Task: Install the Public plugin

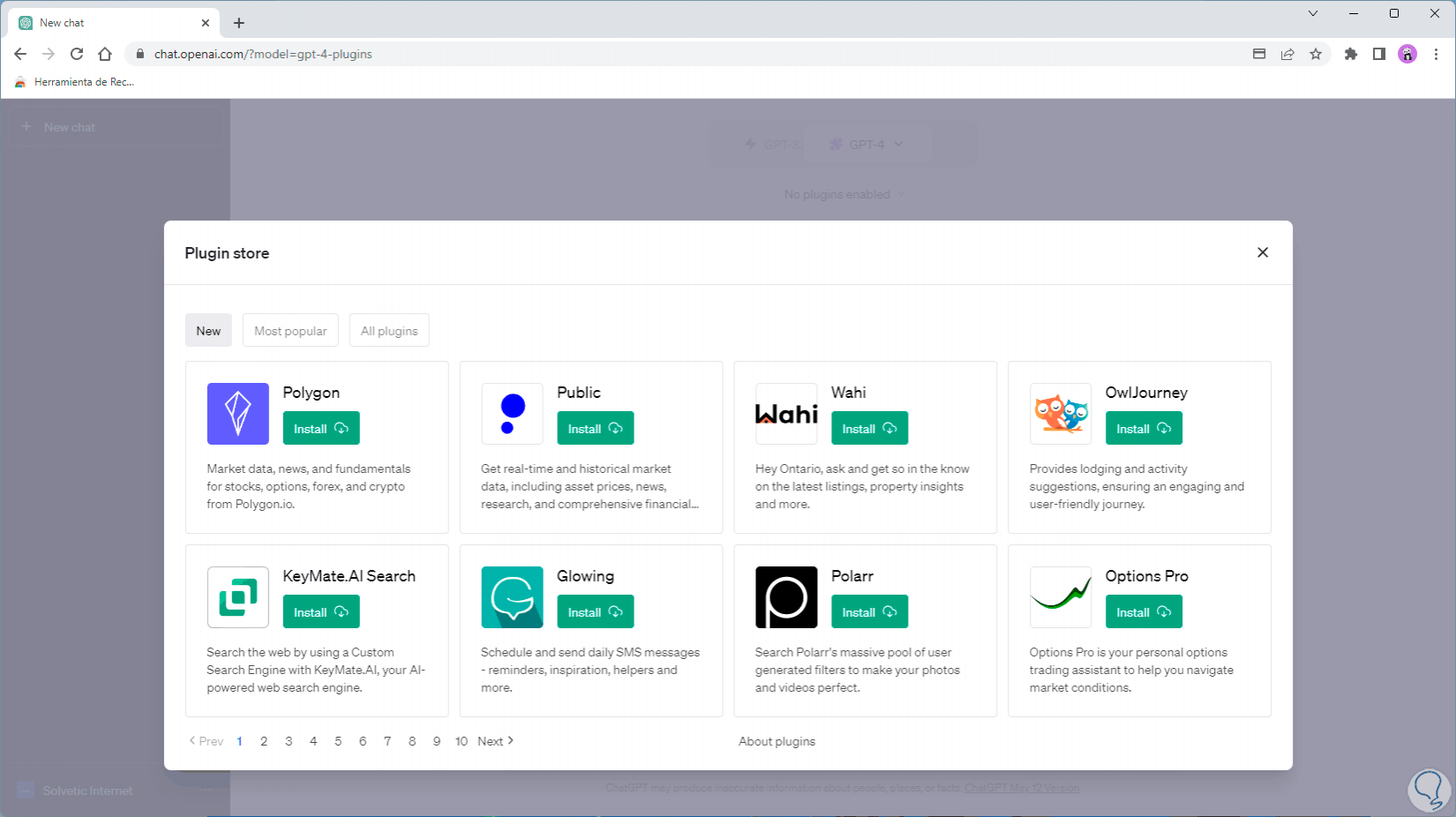Action: click(x=596, y=428)
